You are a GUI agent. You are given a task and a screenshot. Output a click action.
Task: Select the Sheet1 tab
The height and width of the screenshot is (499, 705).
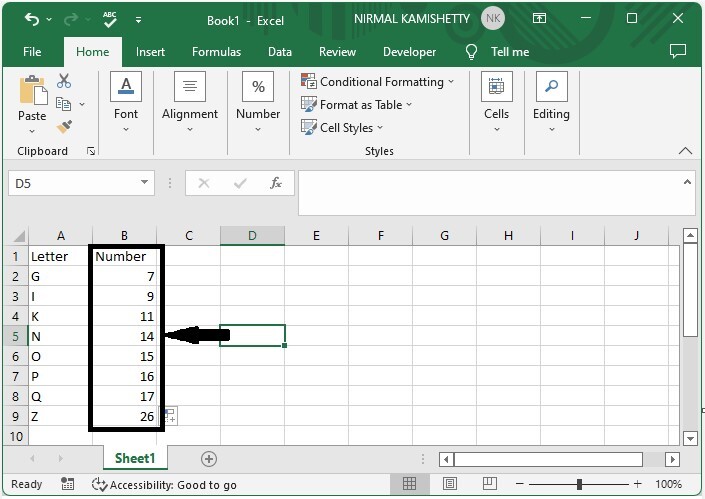click(x=135, y=458)
